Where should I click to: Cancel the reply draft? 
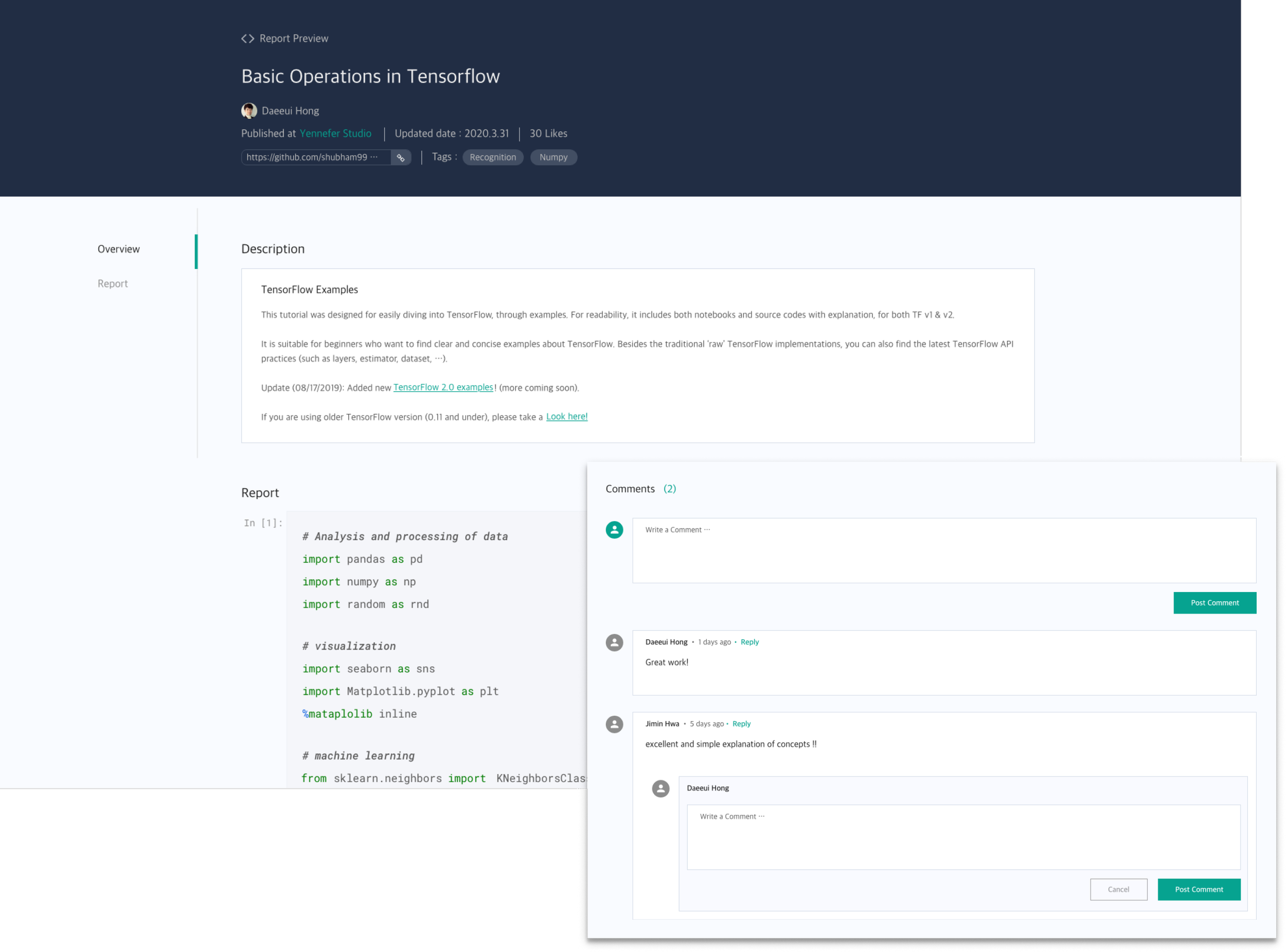point(1118,889)
